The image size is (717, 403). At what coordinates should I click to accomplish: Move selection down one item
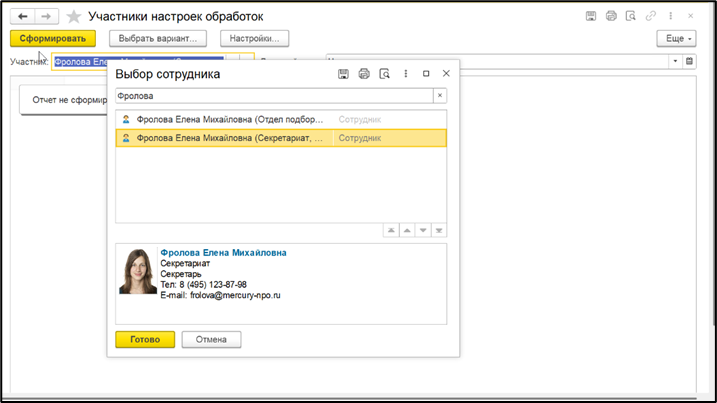tap(423, 231)
